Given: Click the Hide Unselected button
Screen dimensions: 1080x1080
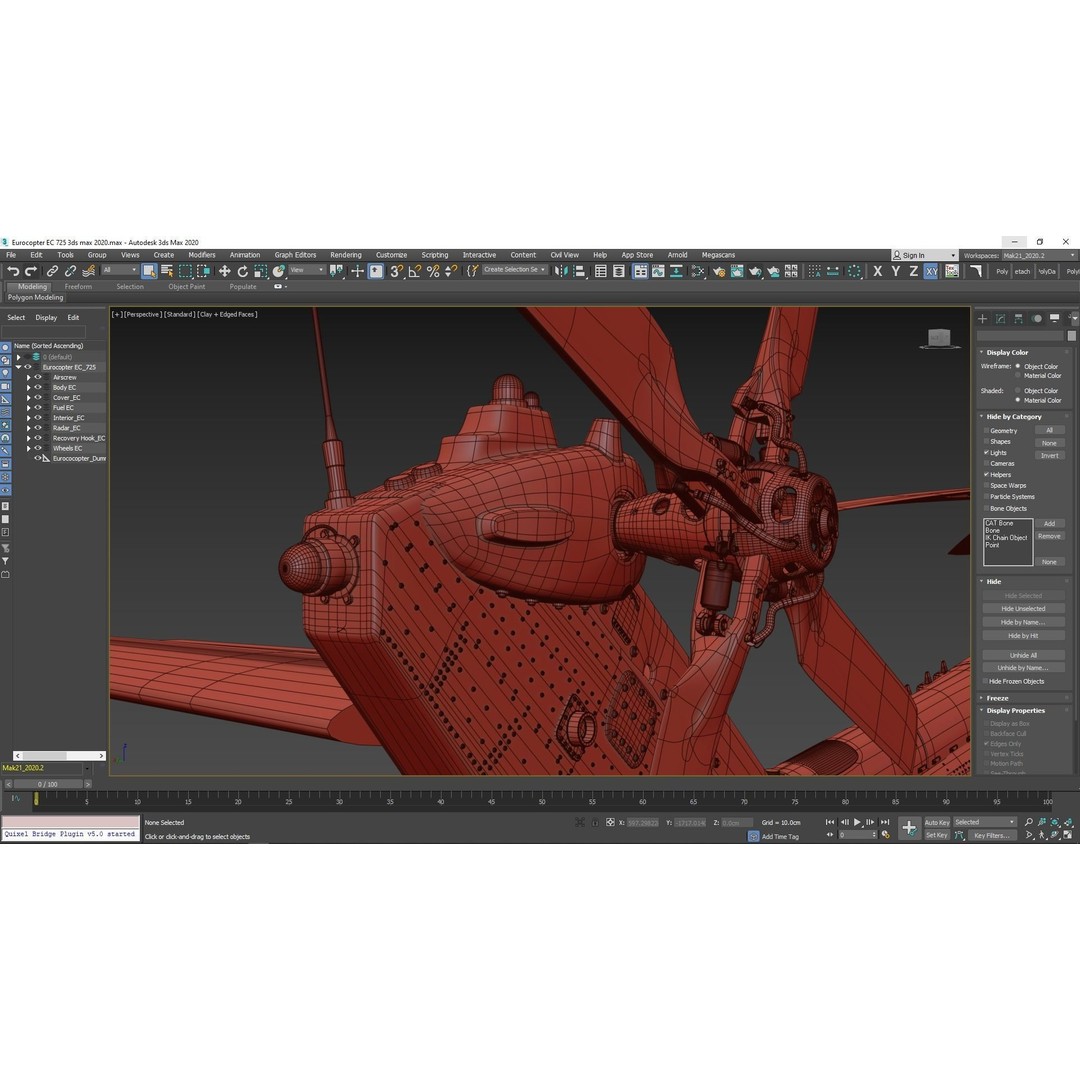Looking at the screenshot, I should pos(1023,609).
